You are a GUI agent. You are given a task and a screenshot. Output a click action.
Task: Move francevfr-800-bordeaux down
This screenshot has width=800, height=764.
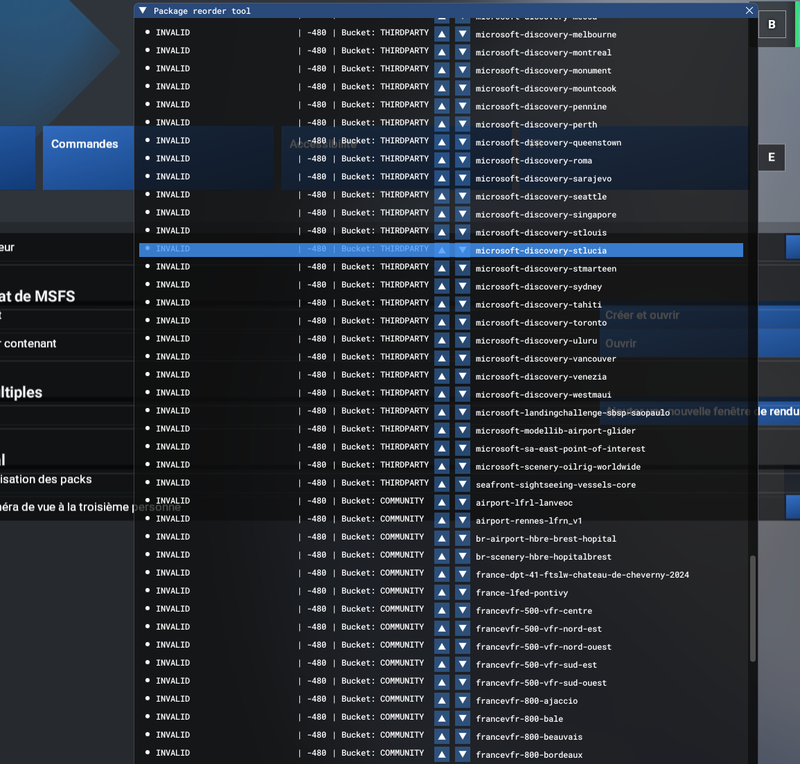click(462, 754)
